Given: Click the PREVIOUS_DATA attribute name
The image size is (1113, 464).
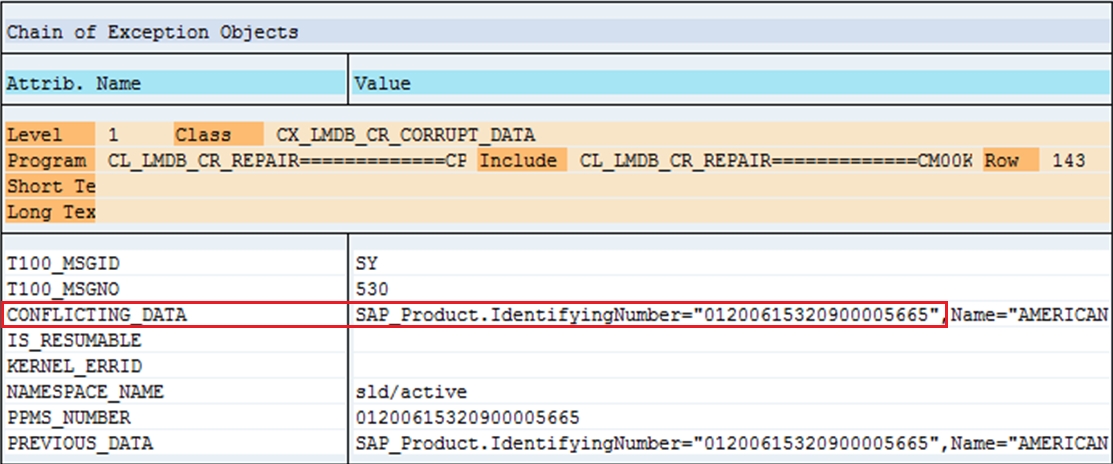Looking at the screenshot, I should pos(80,443).
